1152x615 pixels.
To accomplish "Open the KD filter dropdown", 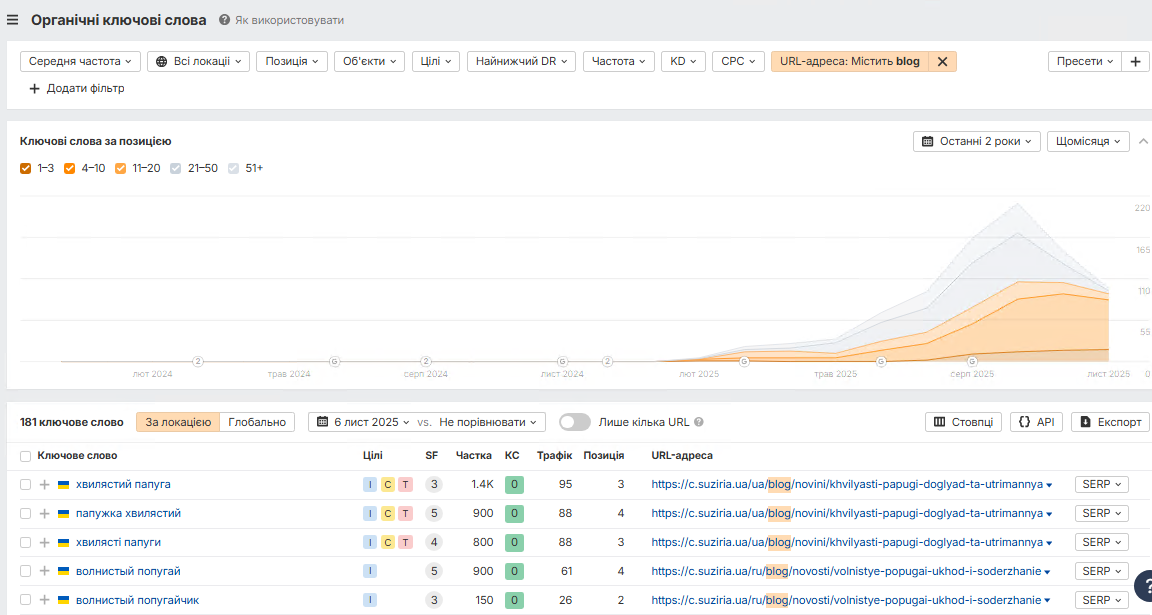I will click(x=683, y=62).
